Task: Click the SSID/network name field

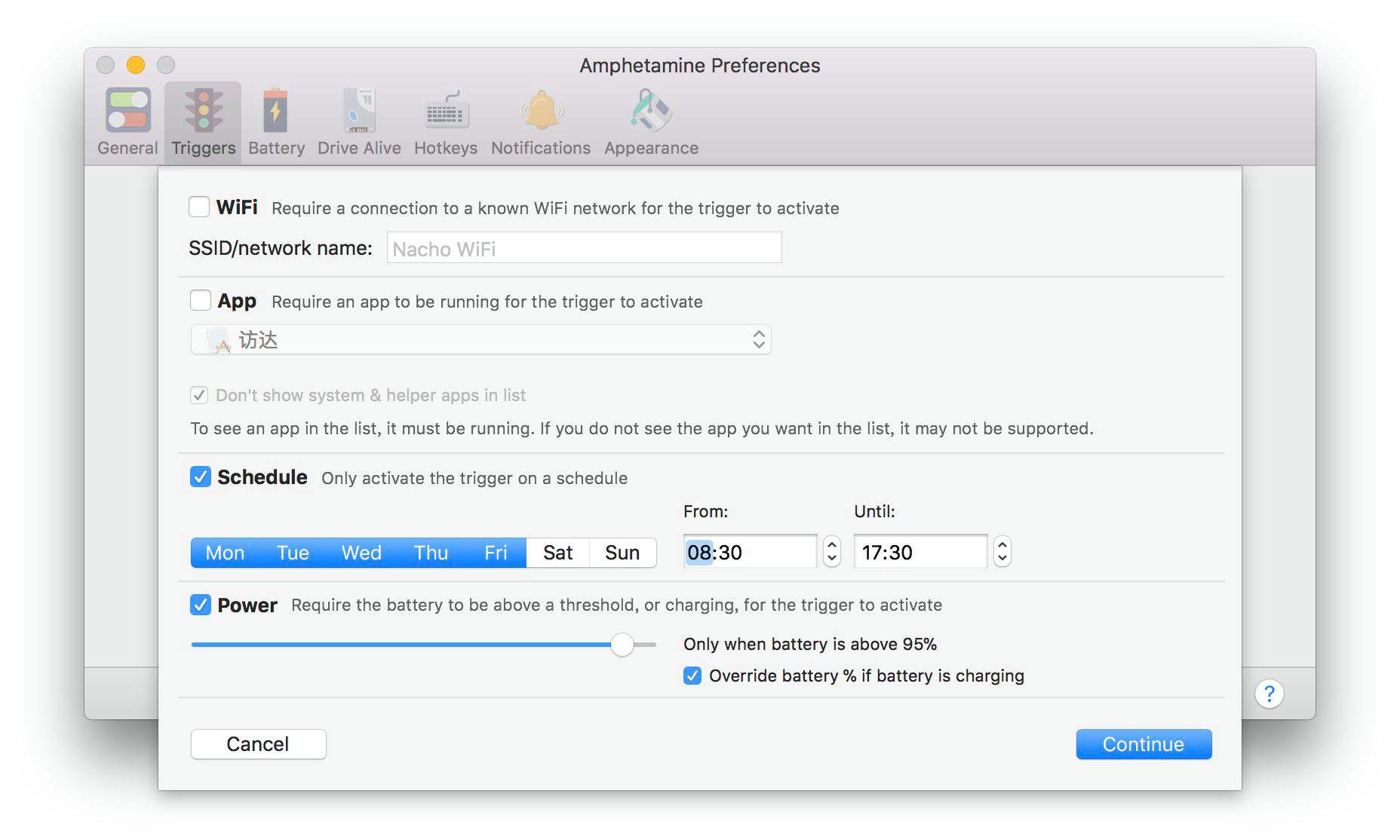Action: click(x=585, y=248)
